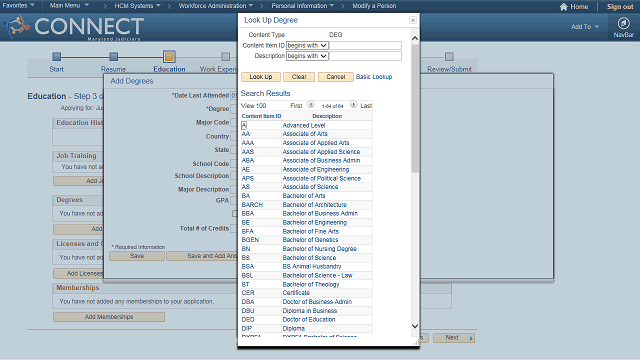The height and width of the screenshot is (360, 640).
Task: Click the next results arrow icon
Action: pyautogui.click(x=353, y=104)
